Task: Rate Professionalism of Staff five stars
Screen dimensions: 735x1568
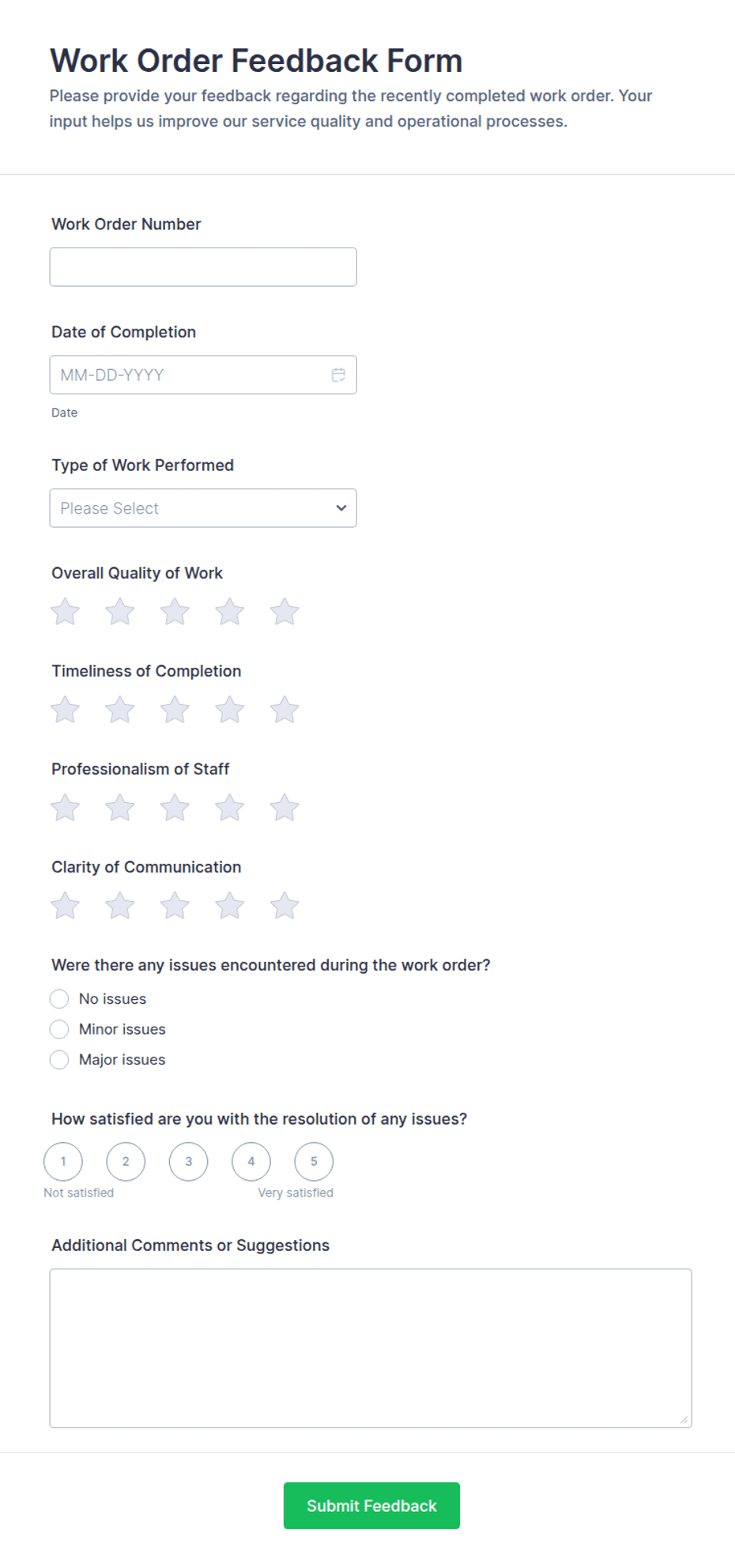Action: (x=285, y=808)
